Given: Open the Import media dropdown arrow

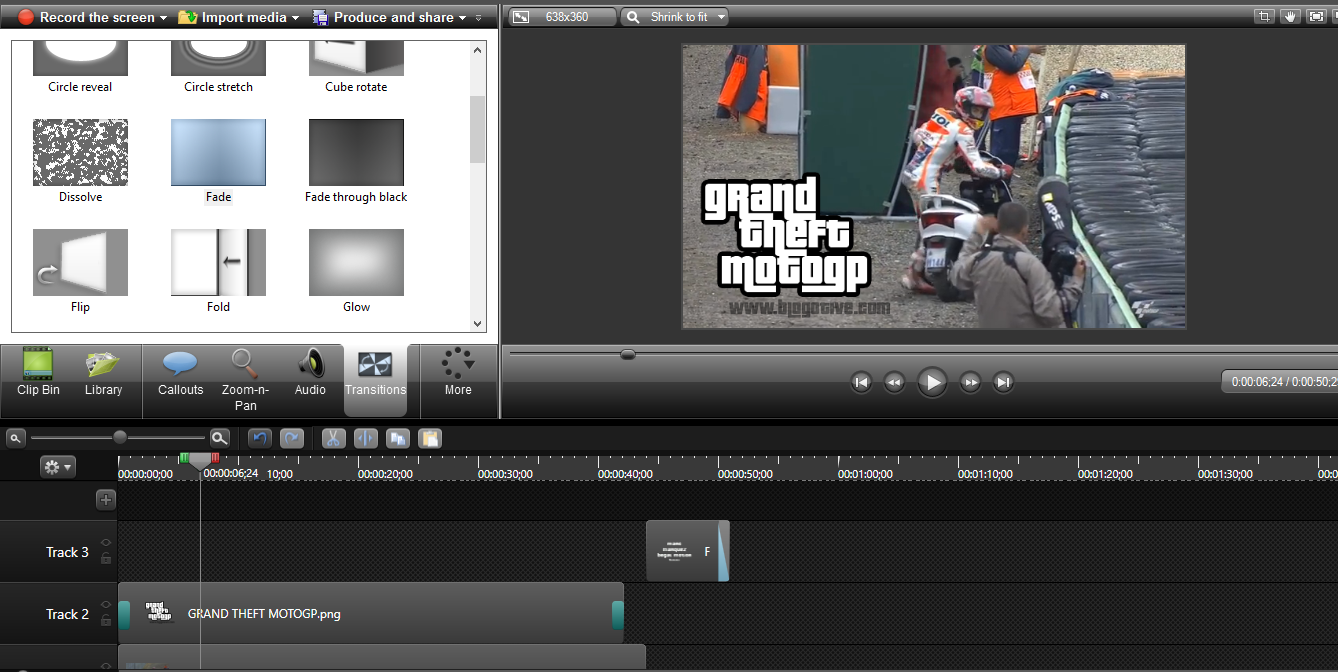Looking at the screenshot, I should point(295,18).
